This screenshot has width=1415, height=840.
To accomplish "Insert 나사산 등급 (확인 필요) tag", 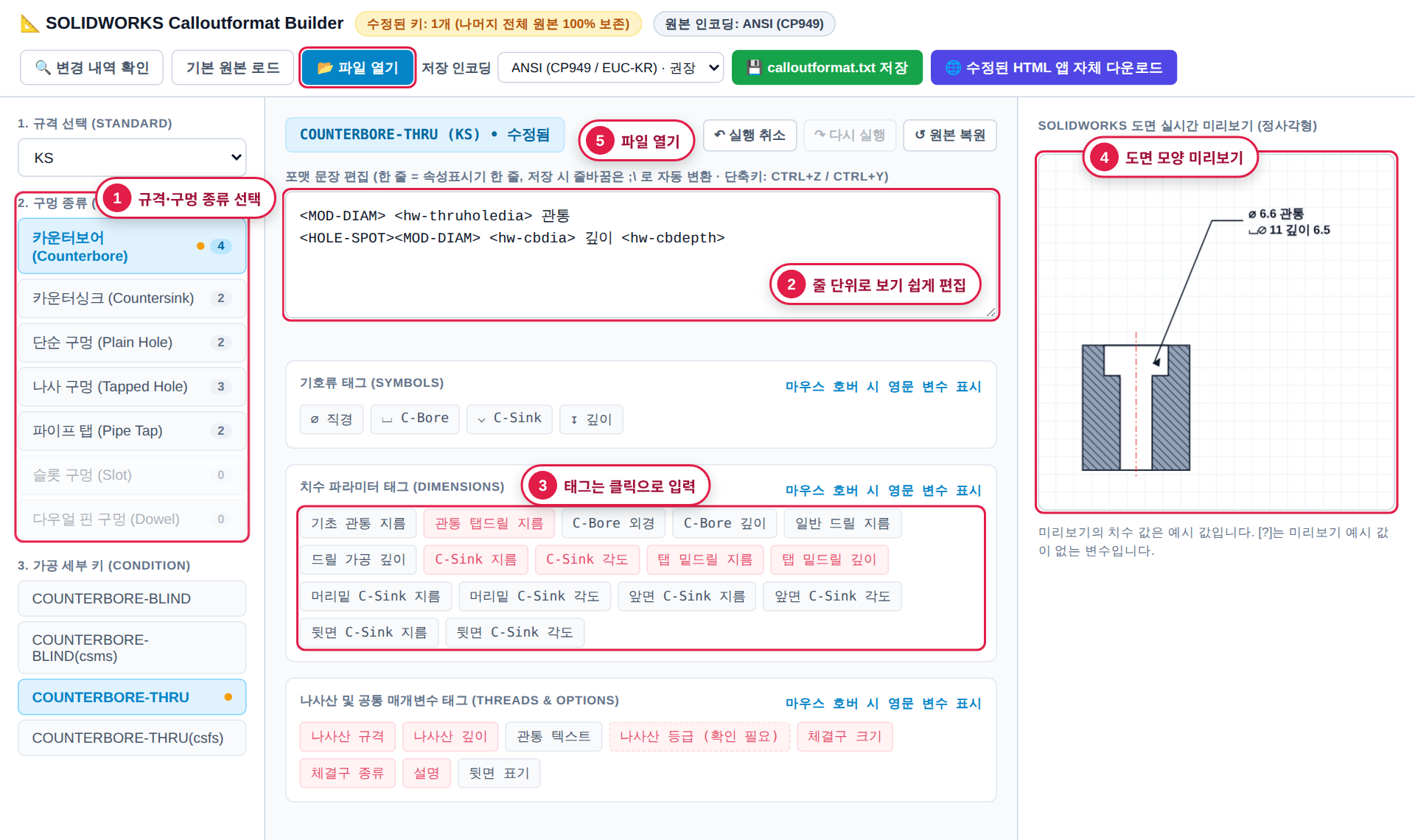I will (x=699, y=737).
